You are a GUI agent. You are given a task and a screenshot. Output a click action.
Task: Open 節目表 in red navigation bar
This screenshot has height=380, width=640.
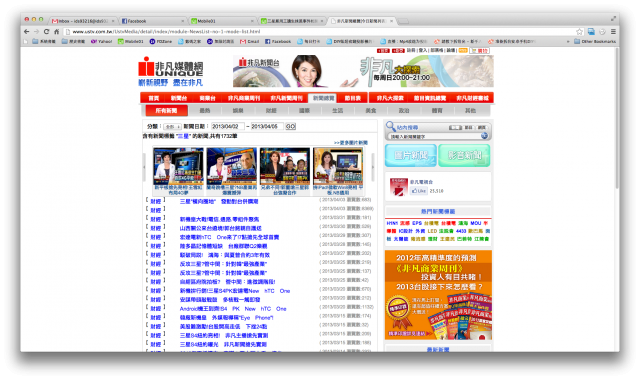pyautogui.click(x=353, y=98)
